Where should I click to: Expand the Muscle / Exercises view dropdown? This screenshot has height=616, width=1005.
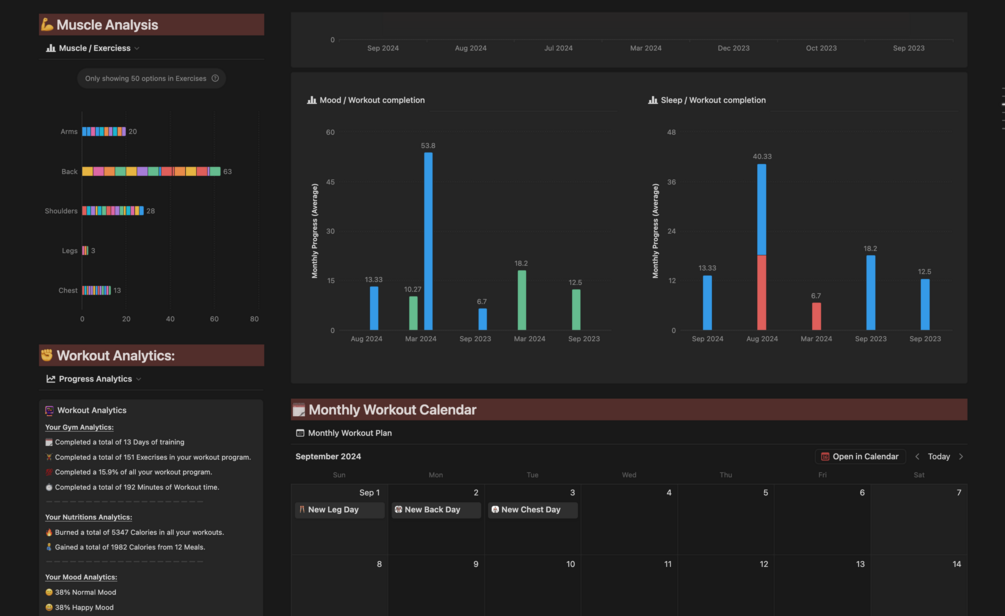click(137, 48)
